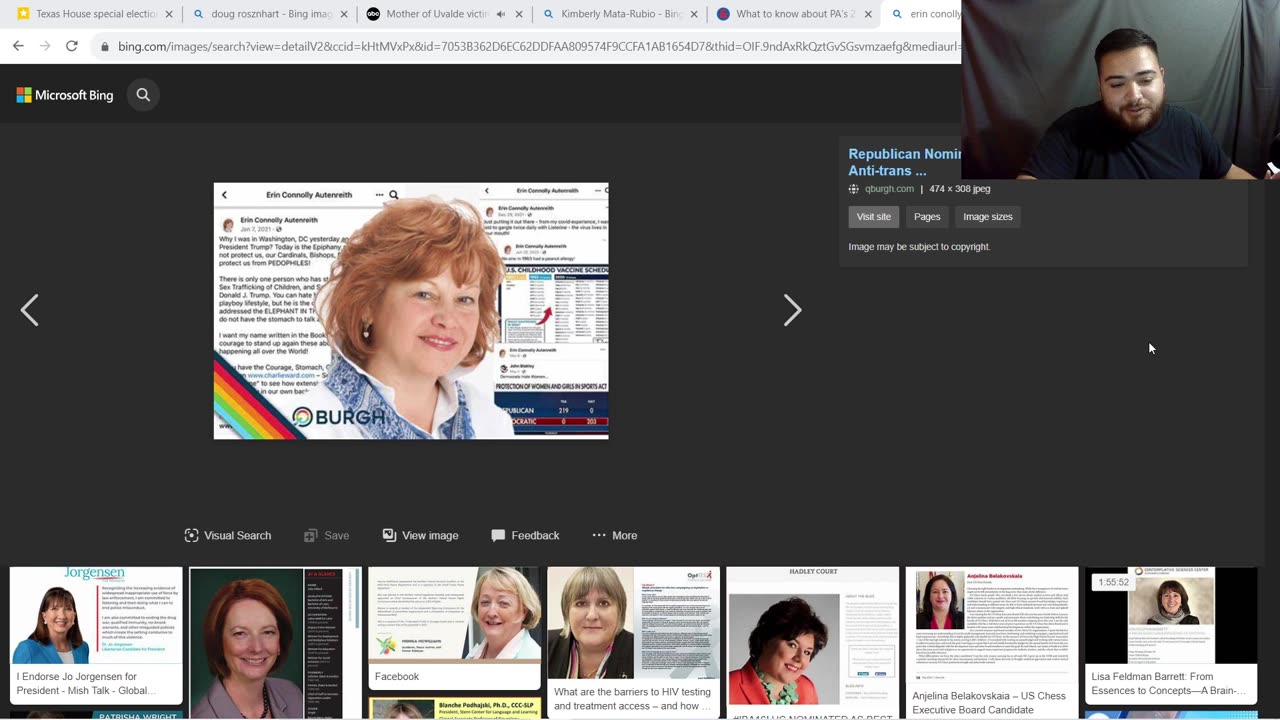
Task: Go back with browser back arrow
Action: pos(18,46)
